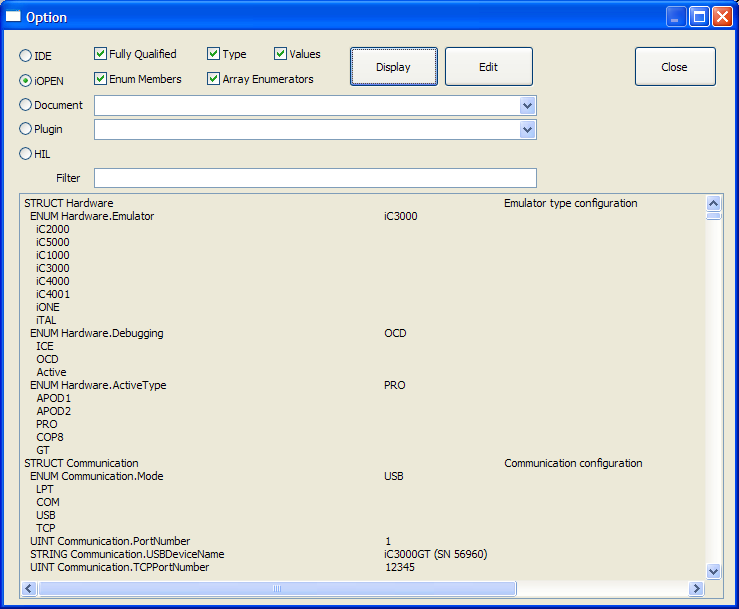Select the iC5000 enum member
This screenshot has width=739, height=609.
click(53, 242)
